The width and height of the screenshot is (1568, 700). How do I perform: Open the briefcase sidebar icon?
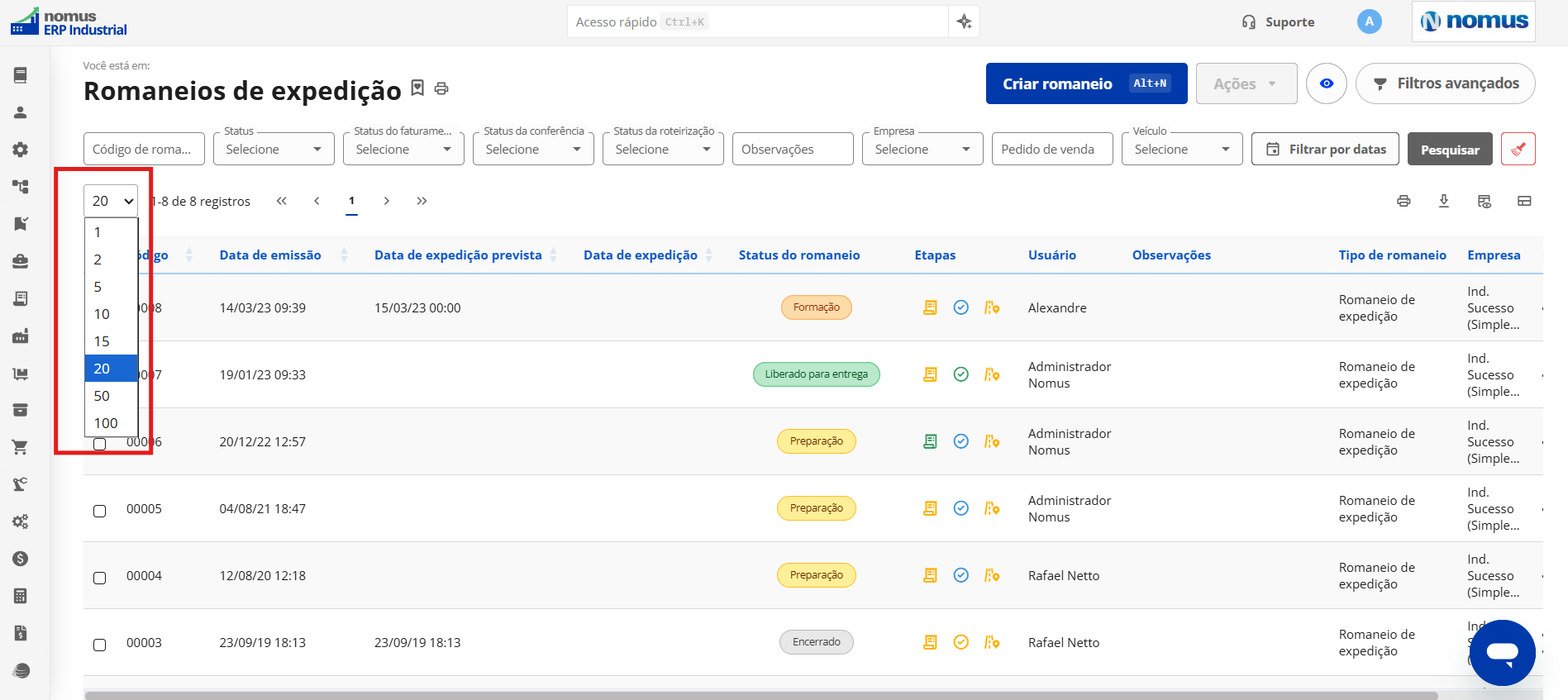tap(21, 261)
